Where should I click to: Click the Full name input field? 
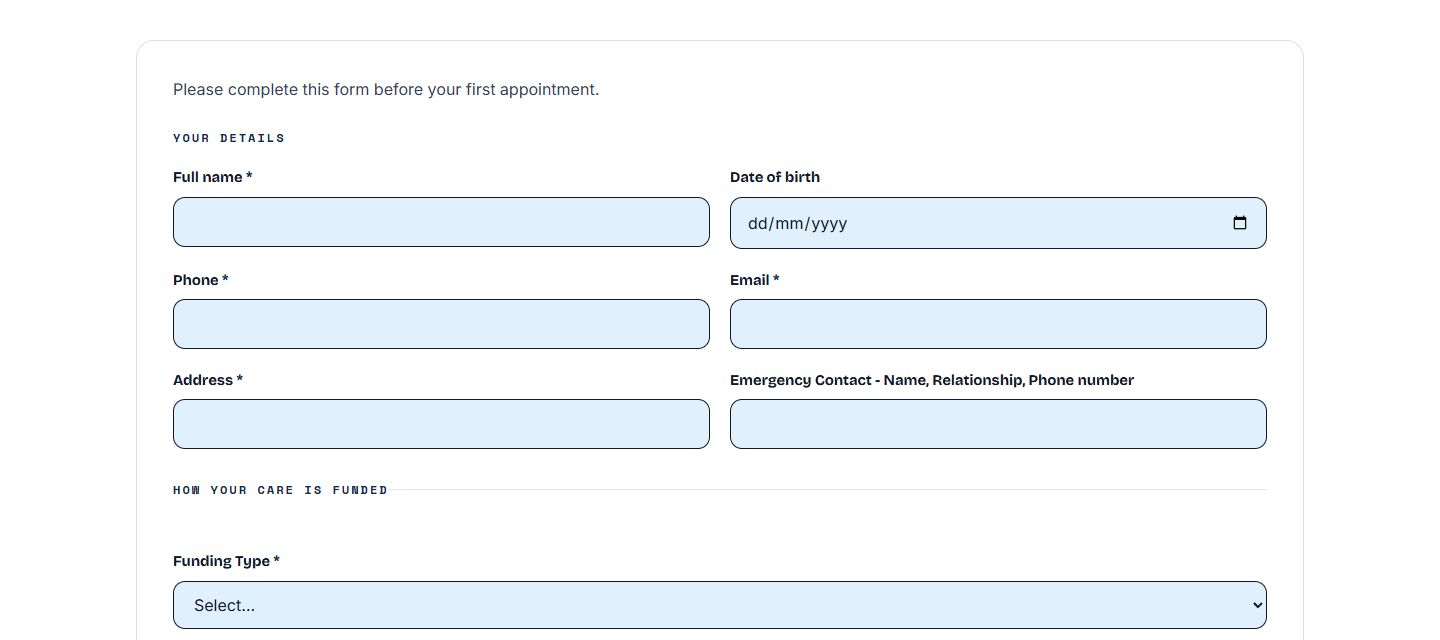441,222
